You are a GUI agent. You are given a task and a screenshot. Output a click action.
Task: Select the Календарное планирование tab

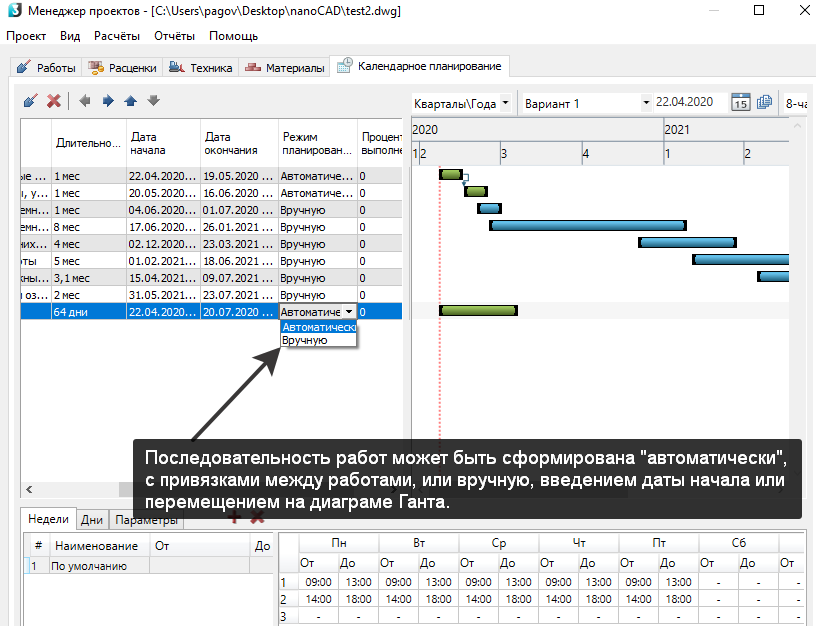pos(419,66)
